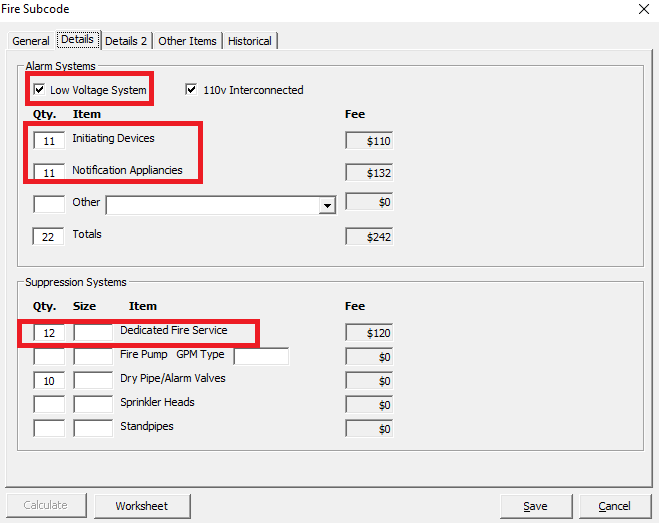Click the Dry Pipe/Alarm Valves quantity field
This screenshot has height=523, width=659.
[49, 380]
